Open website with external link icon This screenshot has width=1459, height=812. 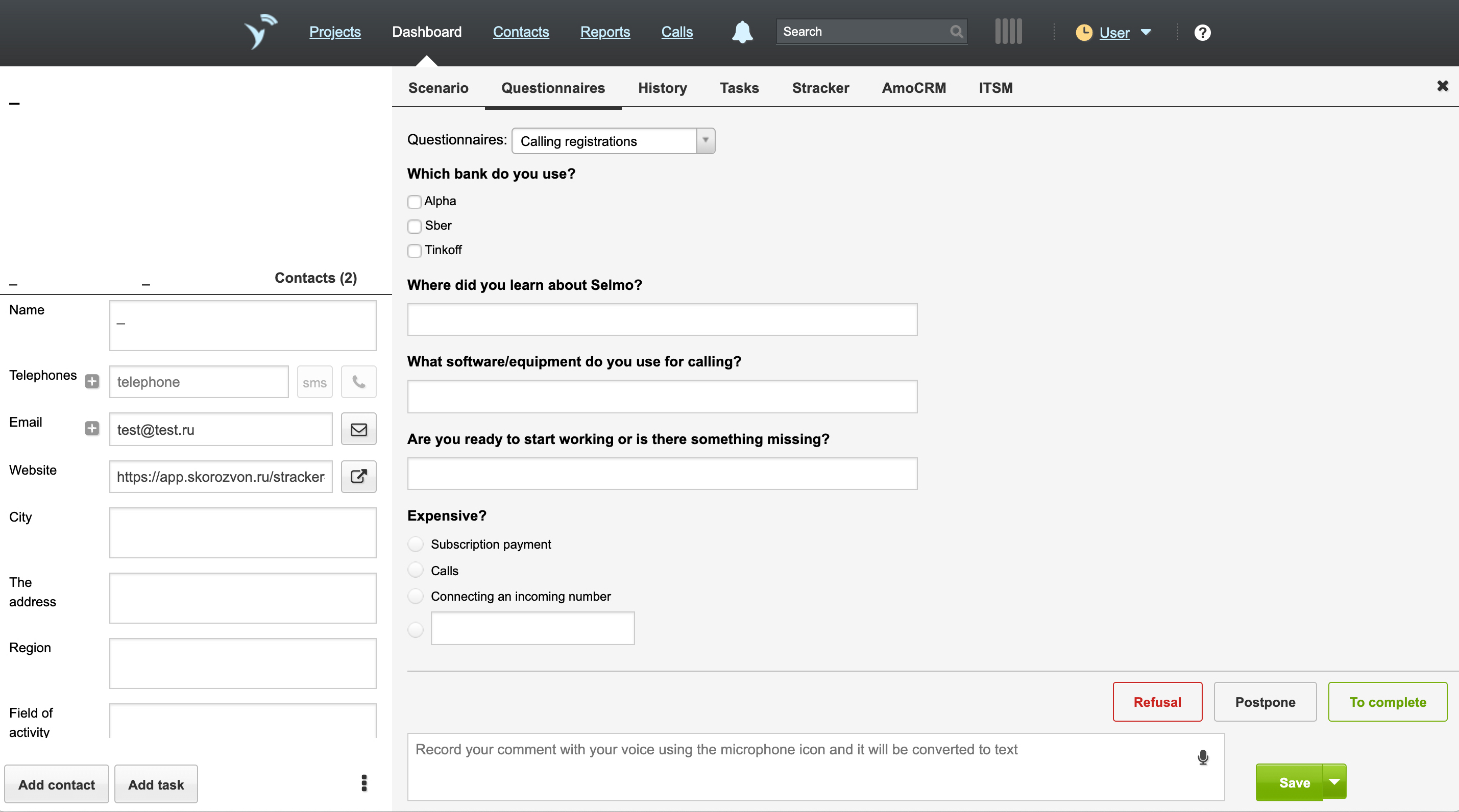click(x=358, y=477)
